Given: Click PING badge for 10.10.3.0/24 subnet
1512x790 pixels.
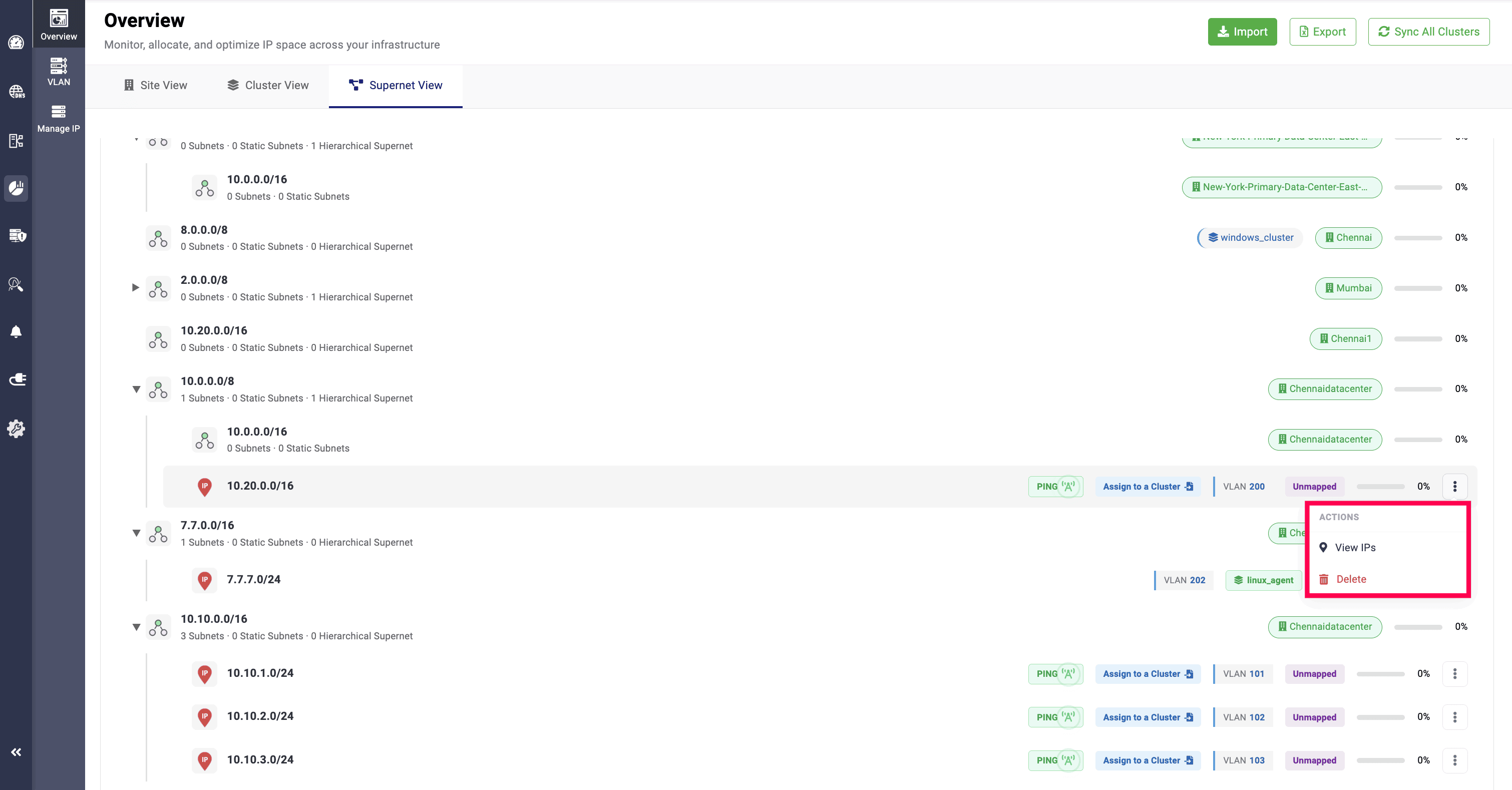Looking at the screenshot, I should click(1055, 760).
